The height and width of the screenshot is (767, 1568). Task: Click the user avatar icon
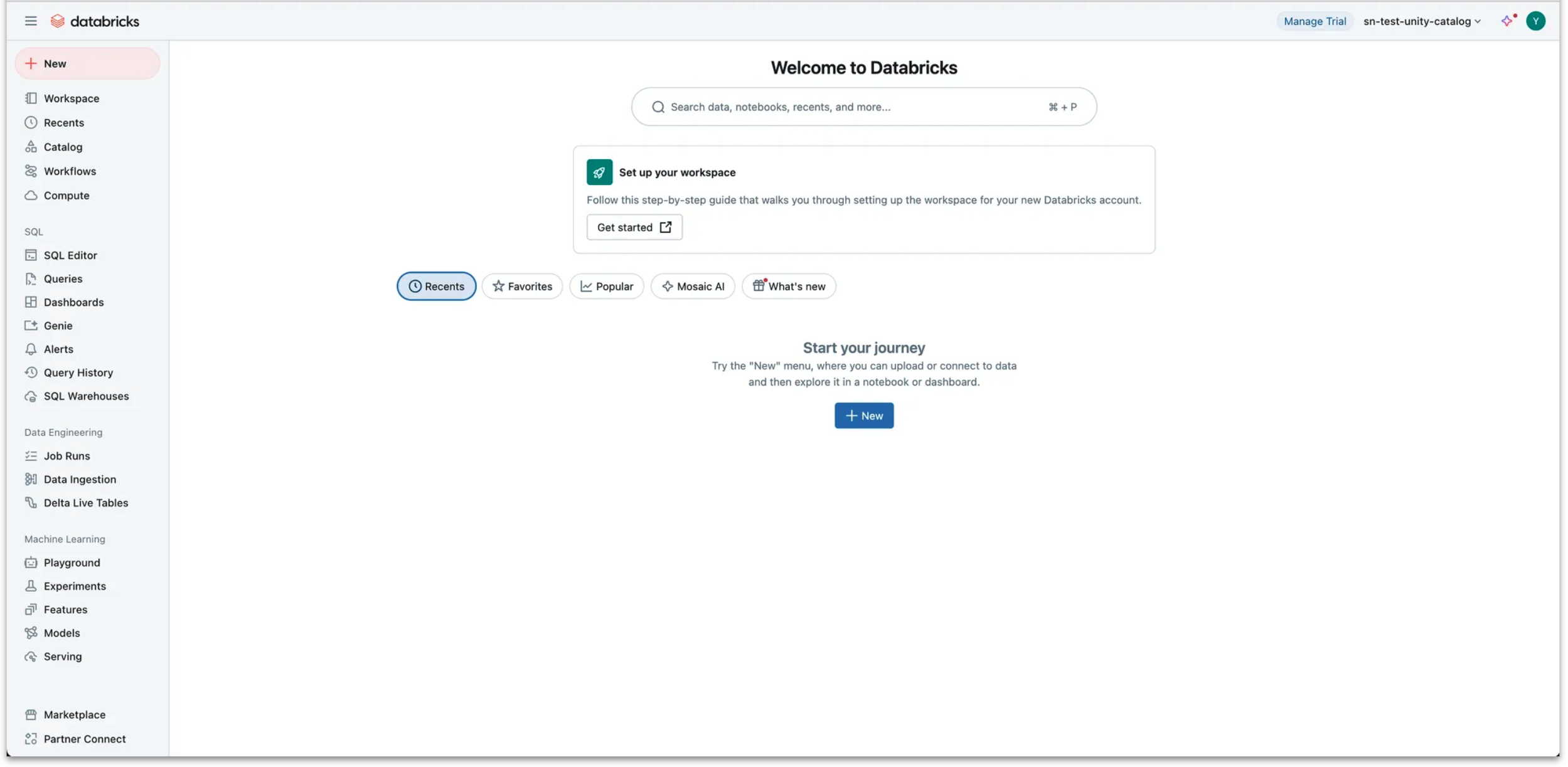[1536, 21]
